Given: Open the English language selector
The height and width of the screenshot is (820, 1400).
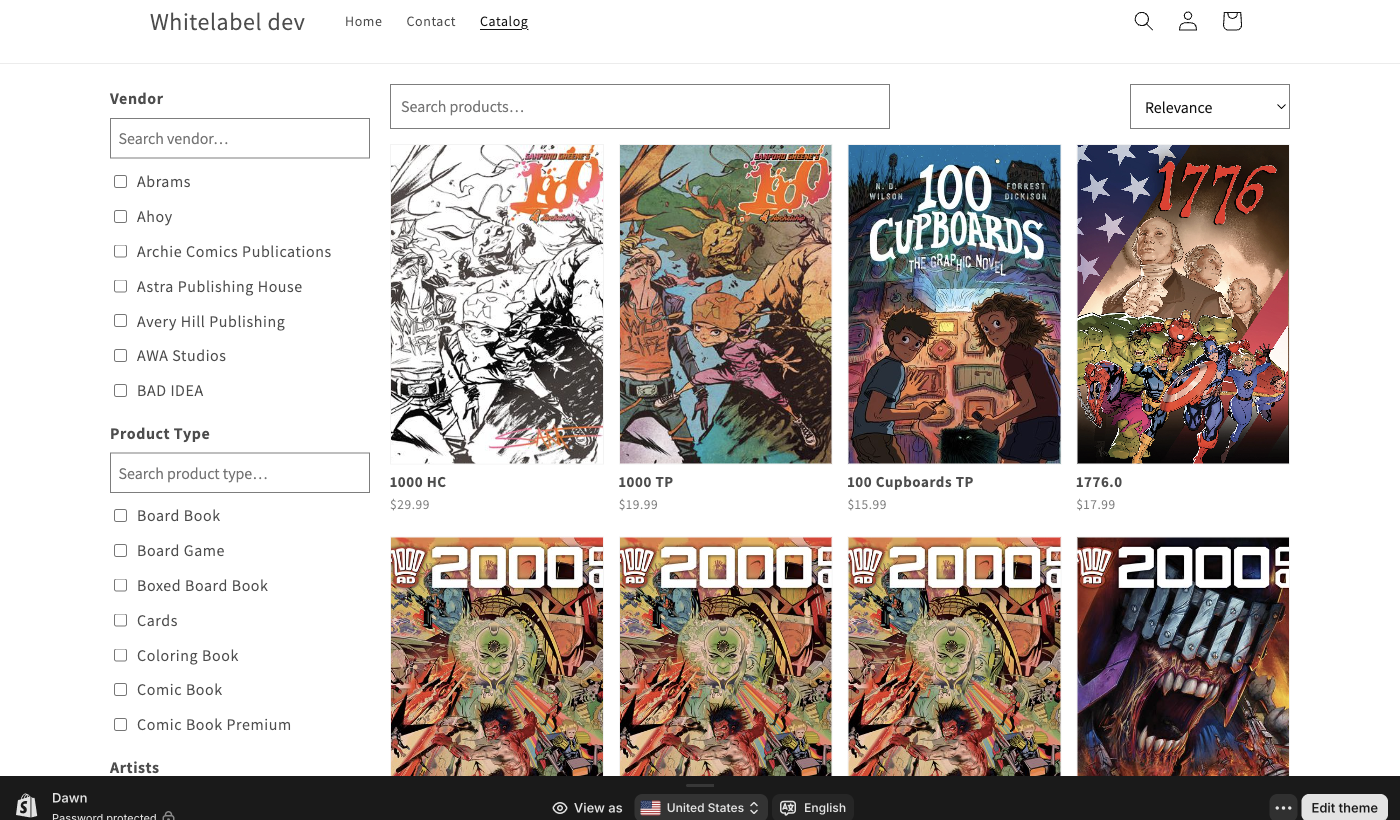Looking at the screenshot, I should coord(813,808).
